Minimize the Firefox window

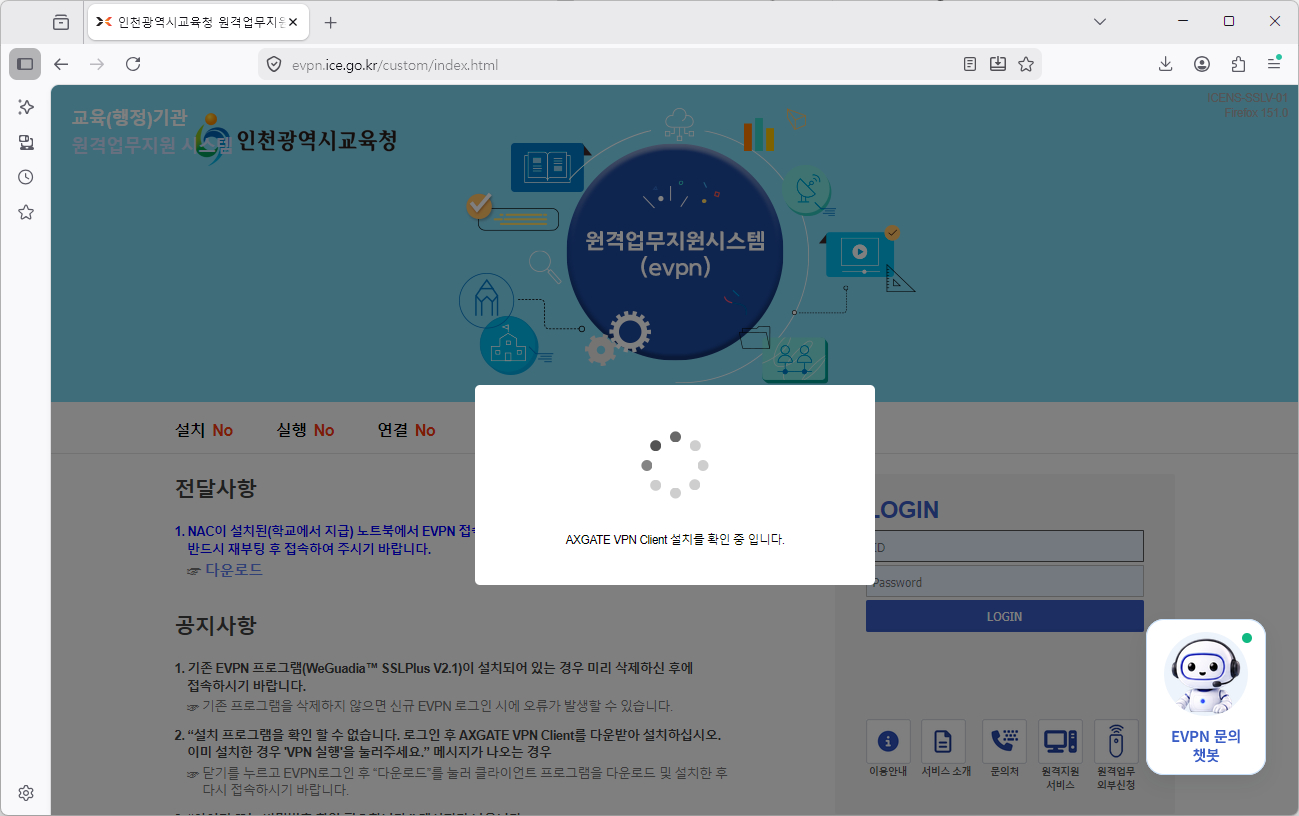click(1183, 21)
